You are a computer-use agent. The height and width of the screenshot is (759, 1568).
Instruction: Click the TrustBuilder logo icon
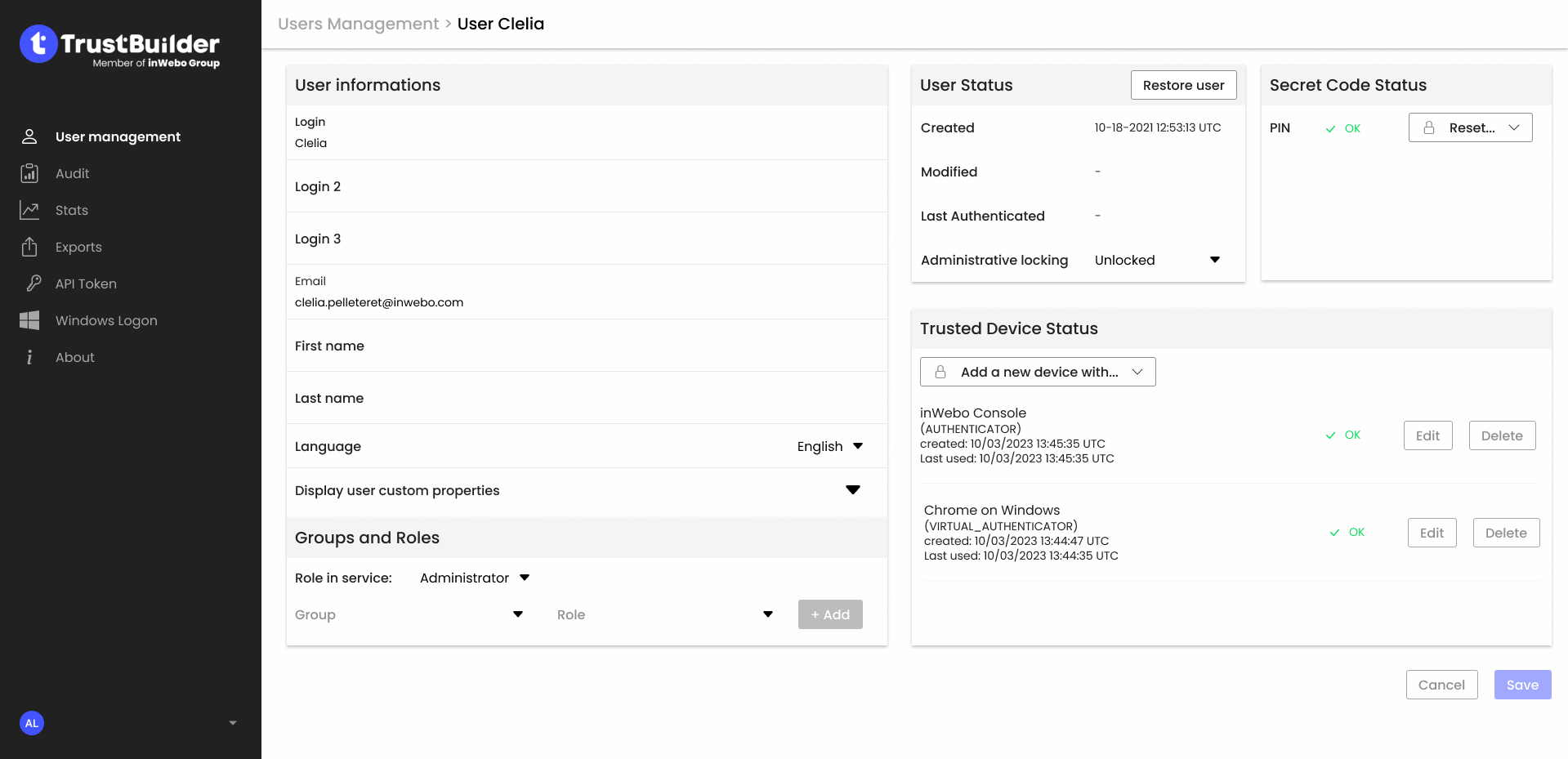[x=38, y=44]
